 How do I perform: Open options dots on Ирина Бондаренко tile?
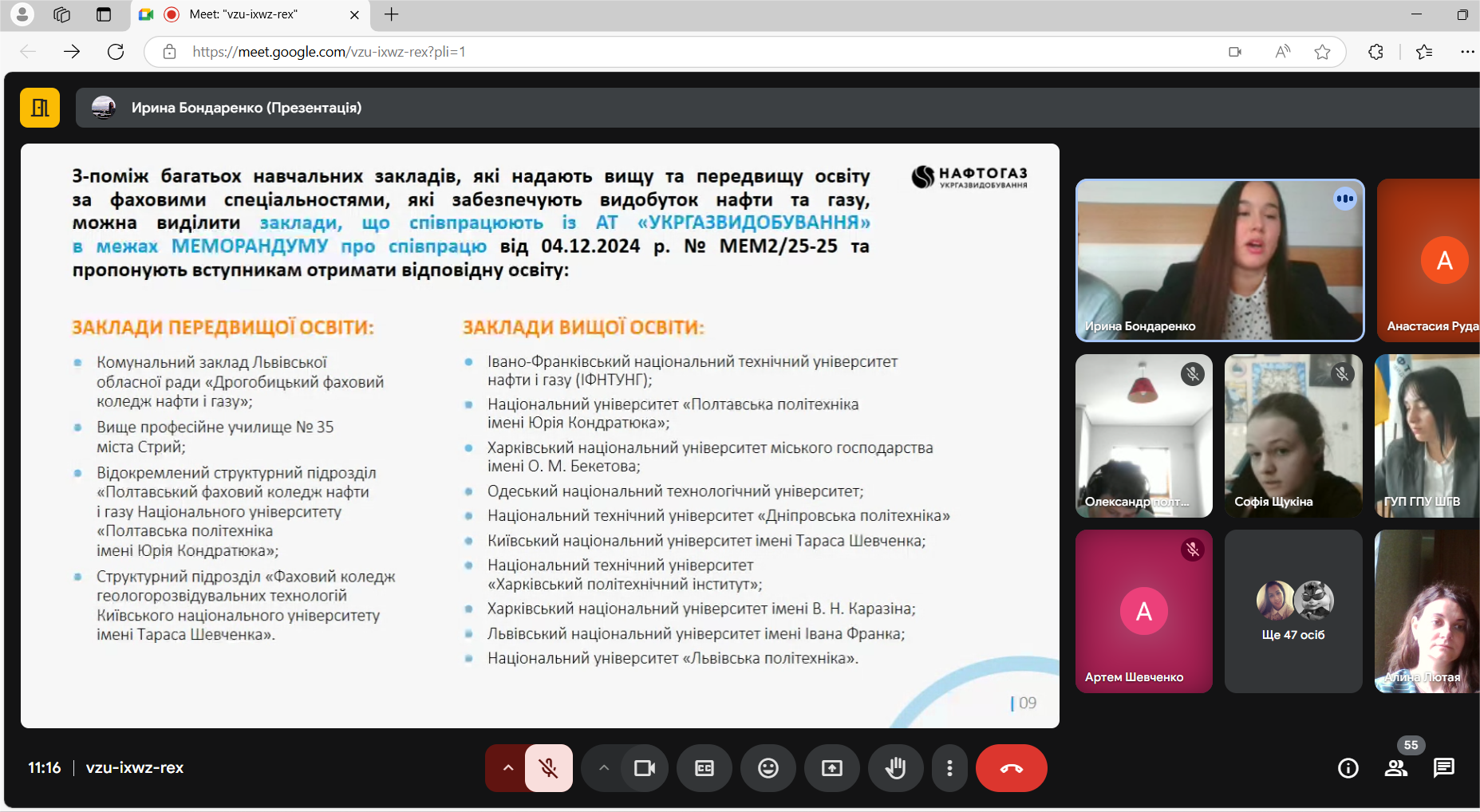click(1345, 199)
